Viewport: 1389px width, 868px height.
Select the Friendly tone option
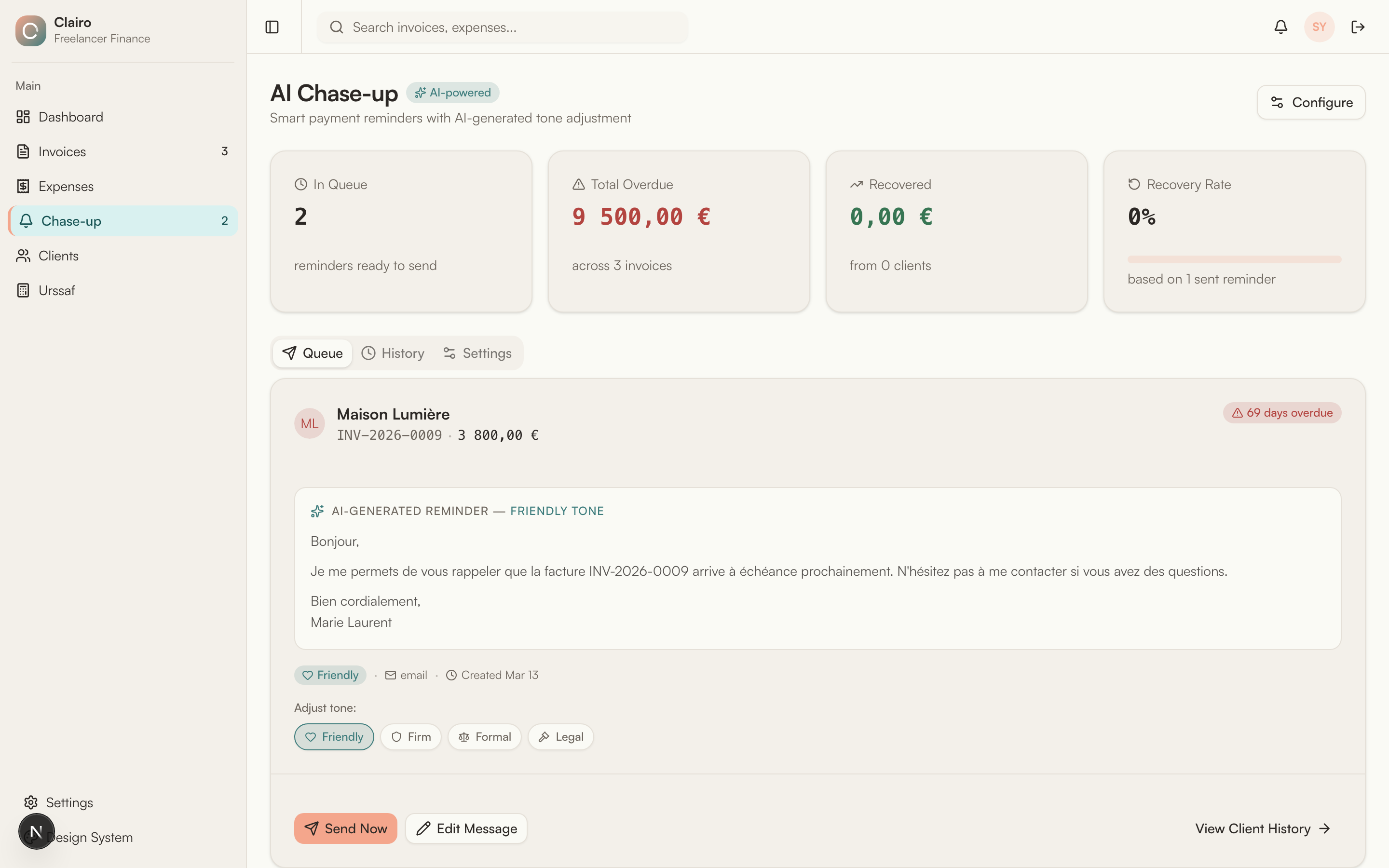click(334, 736)
